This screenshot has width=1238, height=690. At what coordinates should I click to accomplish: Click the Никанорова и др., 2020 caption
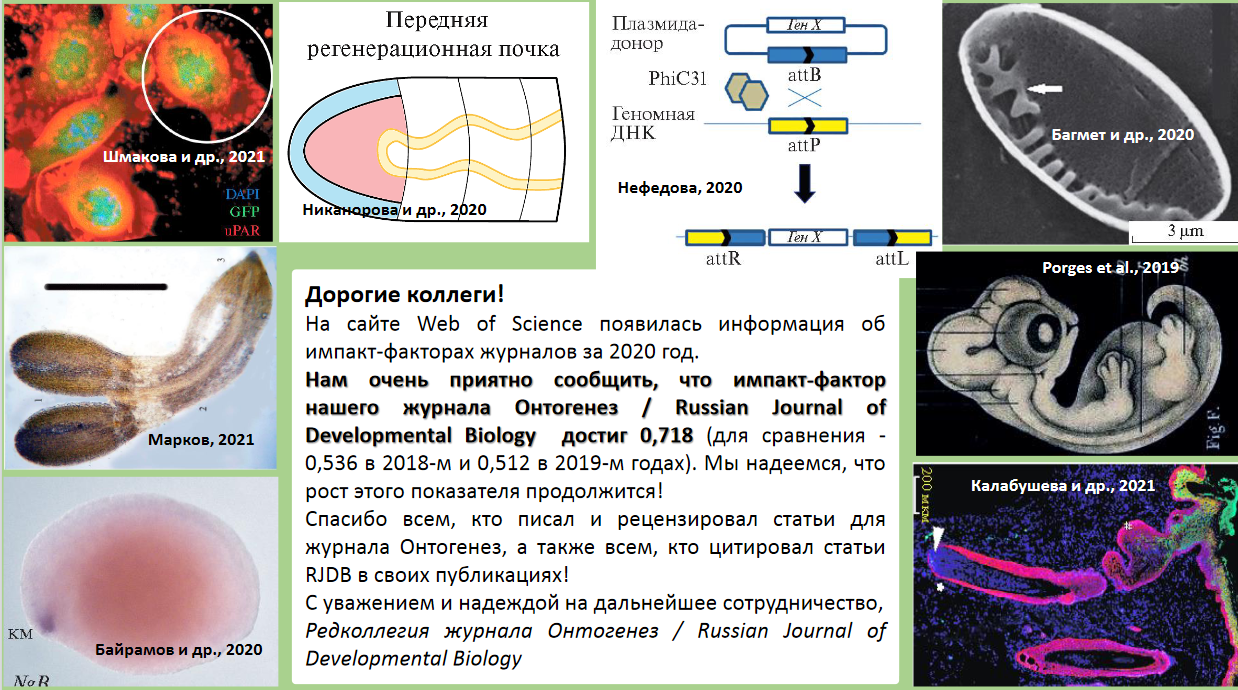[394, 209]
